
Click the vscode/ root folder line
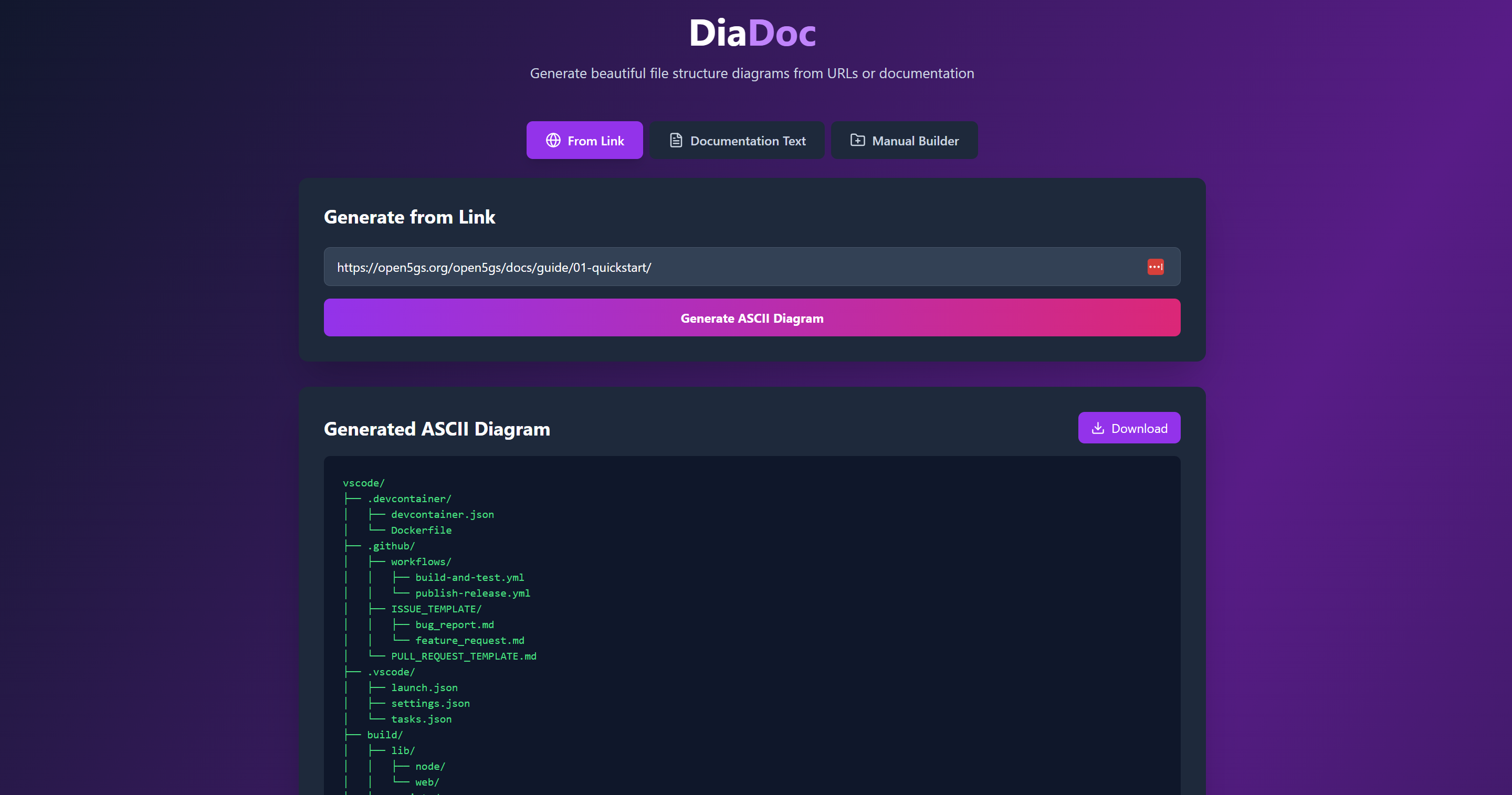[x=363, y=483]
